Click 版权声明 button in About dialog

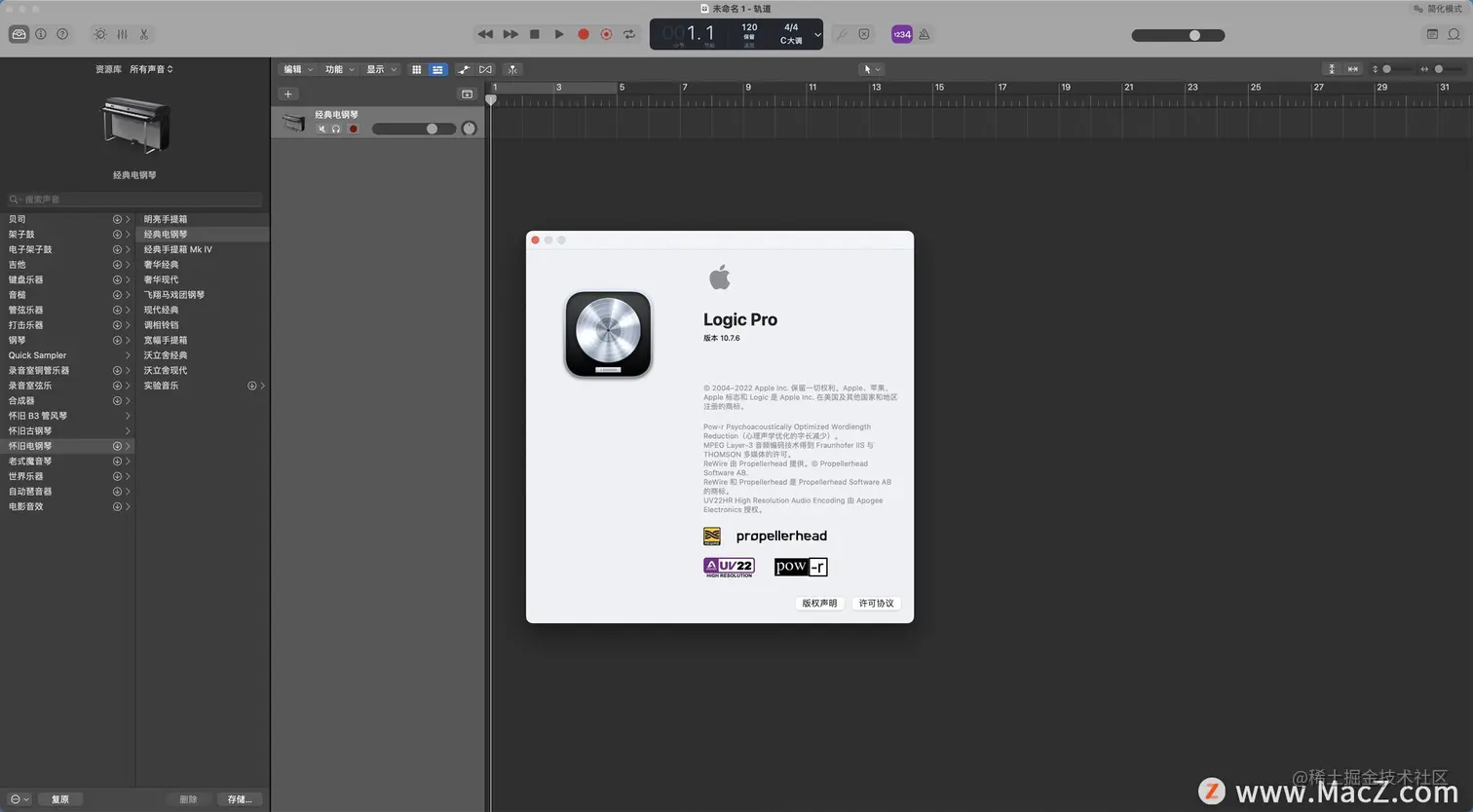[x=819, y=604]
